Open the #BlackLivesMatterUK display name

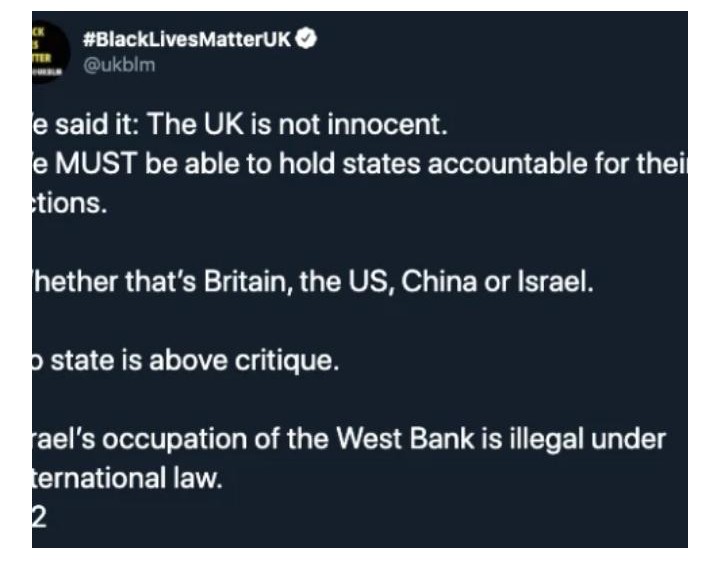pyautogui.click(x=187, y=39)
